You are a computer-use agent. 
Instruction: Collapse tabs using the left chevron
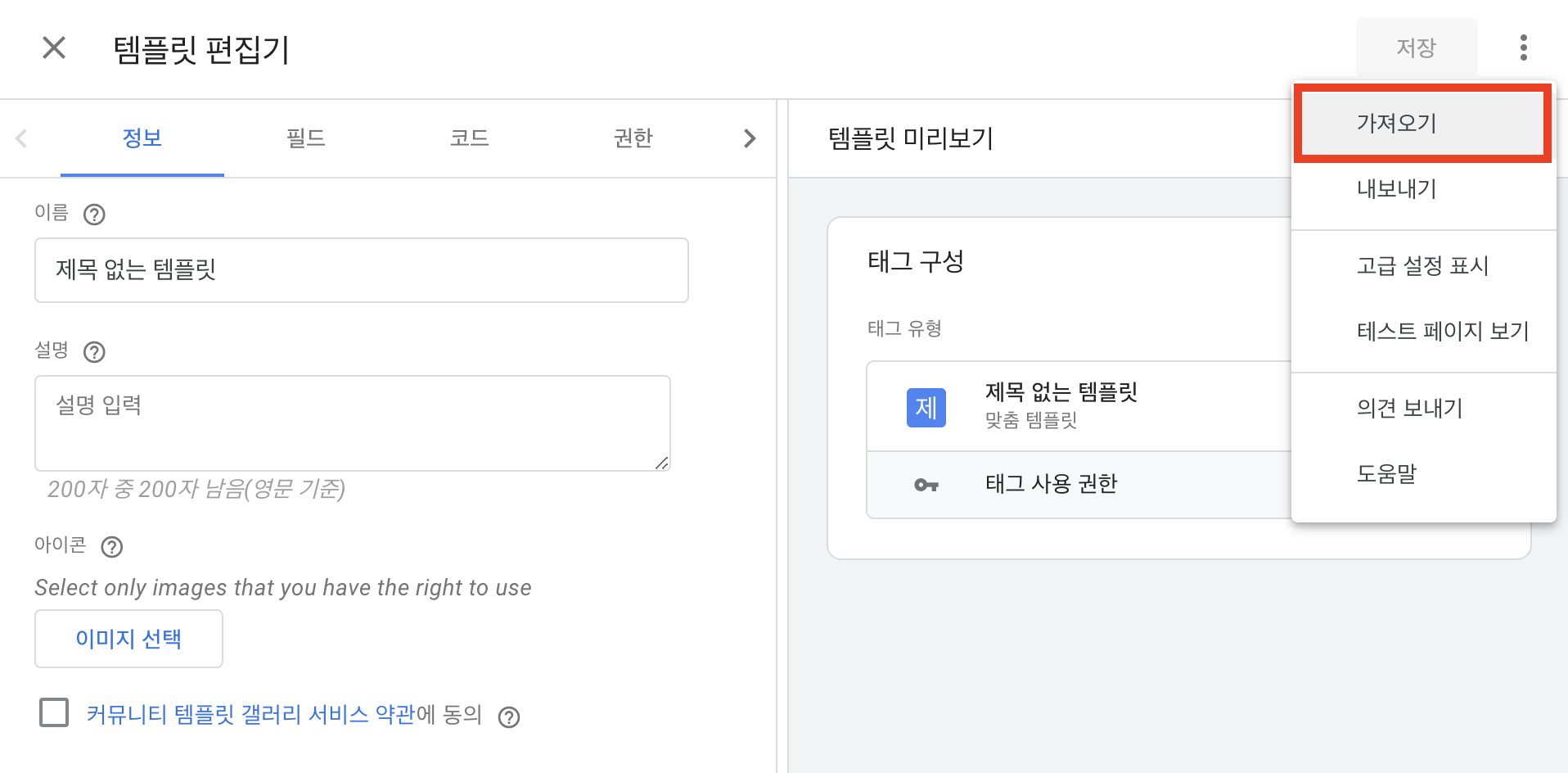tap(20, 138)
